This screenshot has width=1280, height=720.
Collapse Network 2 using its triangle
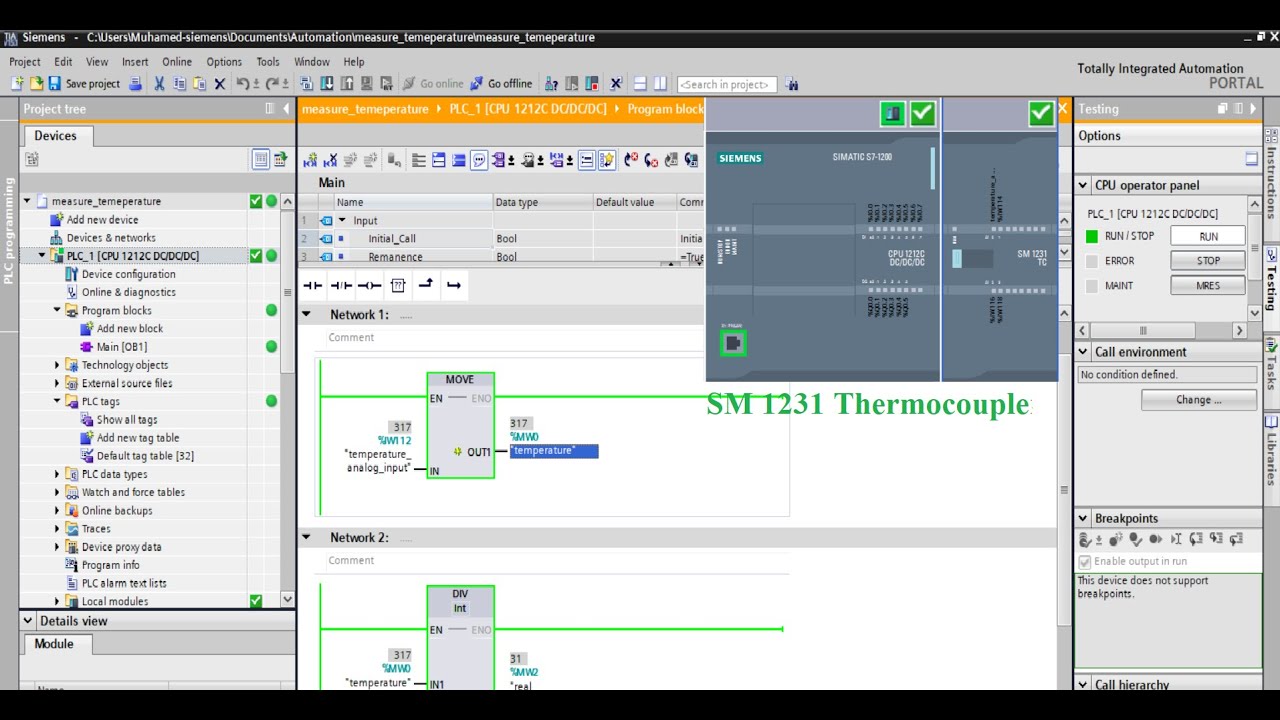(x=307, y=537)
